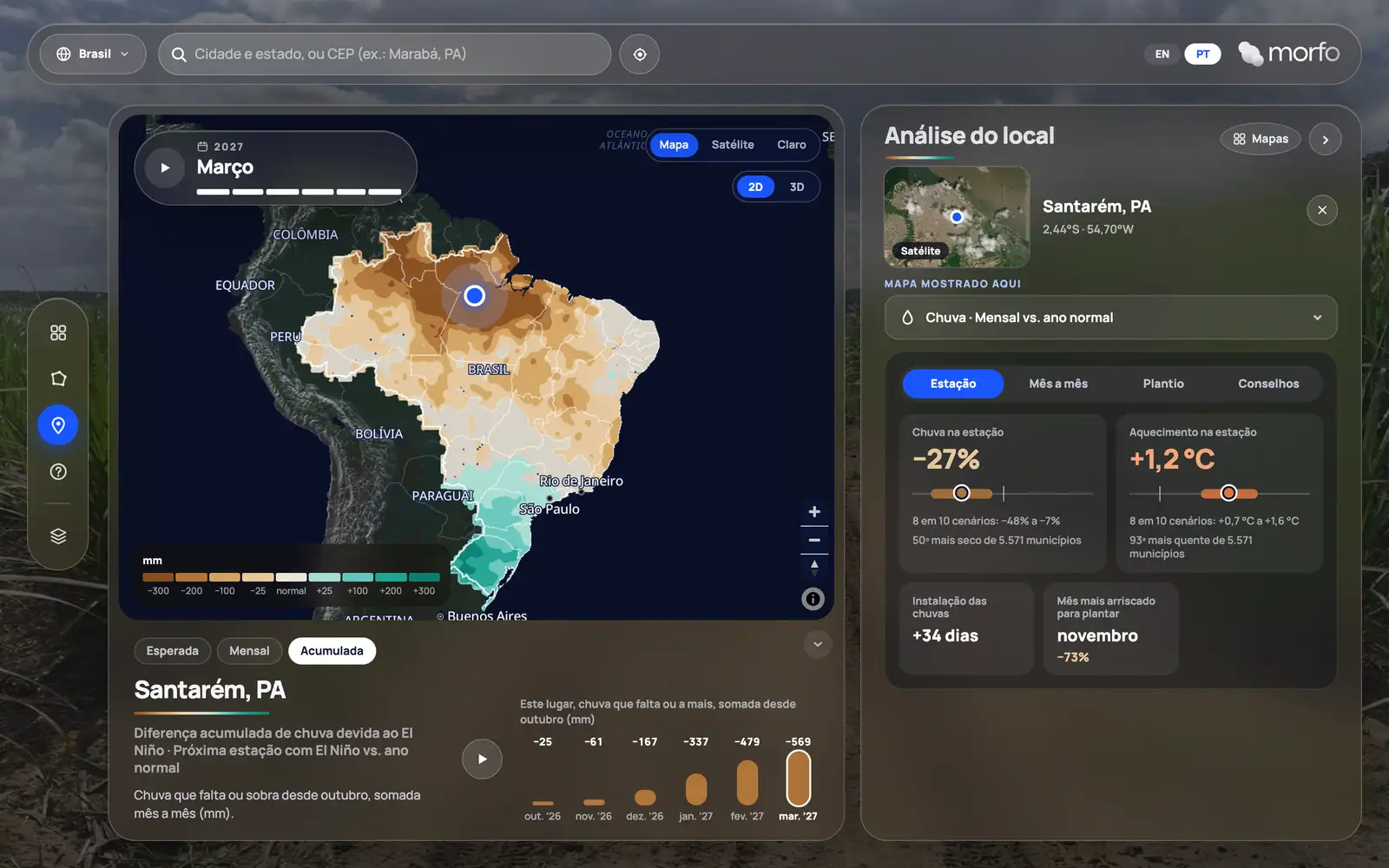Select the Claro basemap style
This screenshot has height=868, width=1389.
click(x=792, y=145)
